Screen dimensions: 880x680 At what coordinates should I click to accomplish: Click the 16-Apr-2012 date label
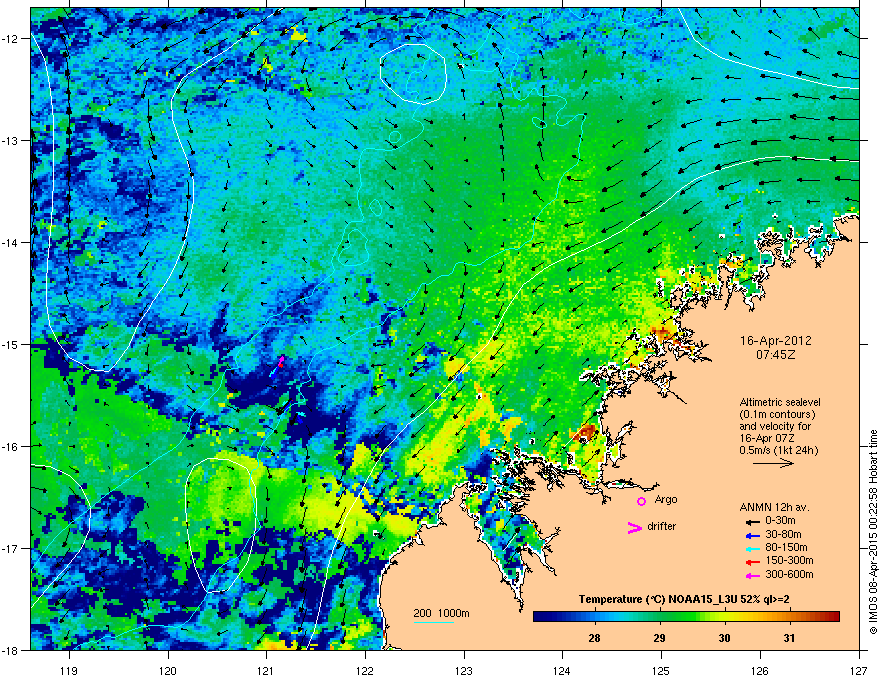[776, 341]
